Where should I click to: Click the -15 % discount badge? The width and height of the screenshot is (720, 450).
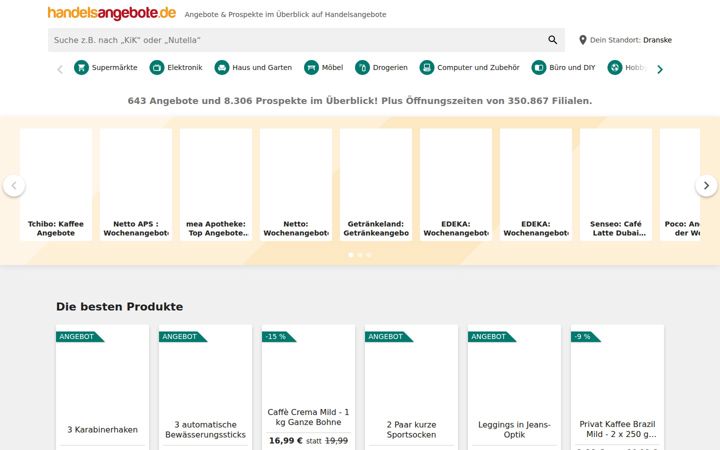[x=278, y=337]
